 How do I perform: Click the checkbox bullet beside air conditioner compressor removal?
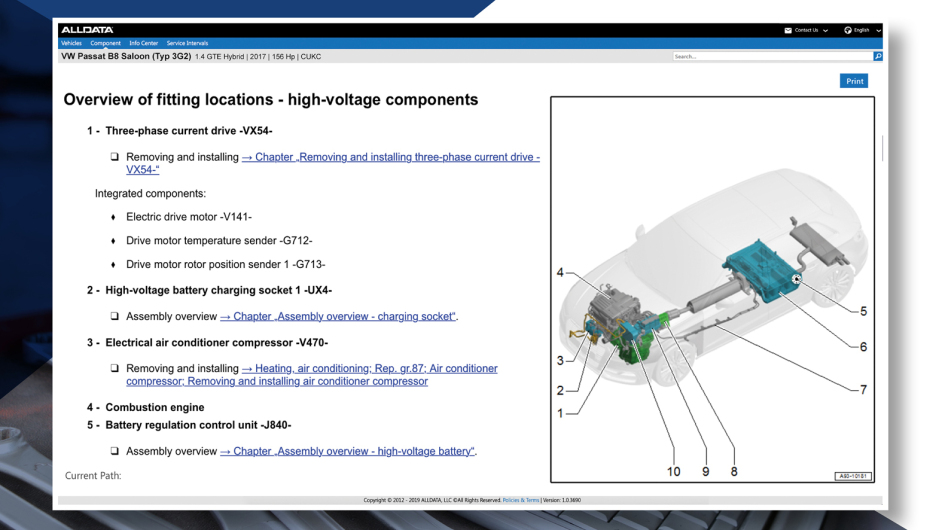coord(115,369)
